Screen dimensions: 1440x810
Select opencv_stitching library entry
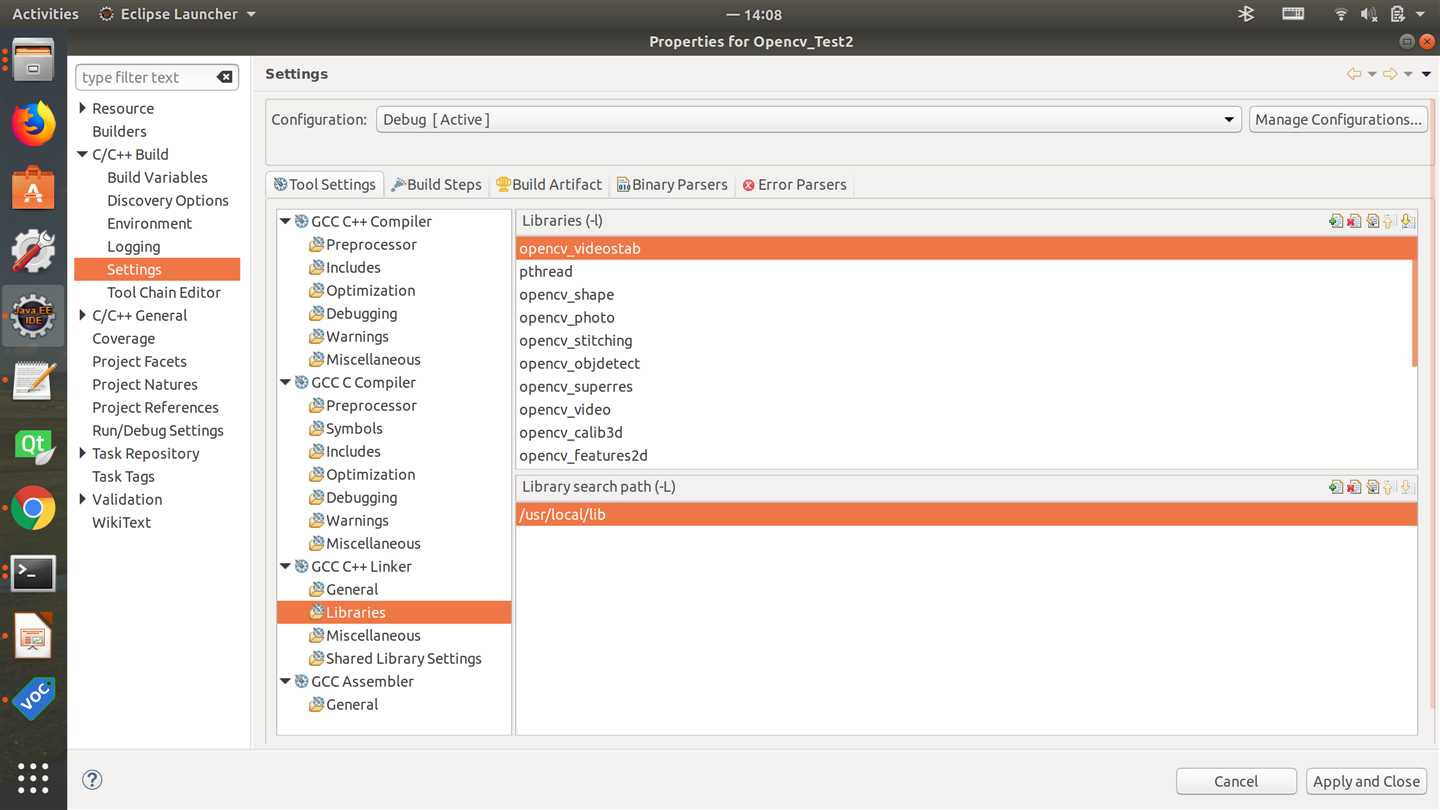(x=965, y=340)
